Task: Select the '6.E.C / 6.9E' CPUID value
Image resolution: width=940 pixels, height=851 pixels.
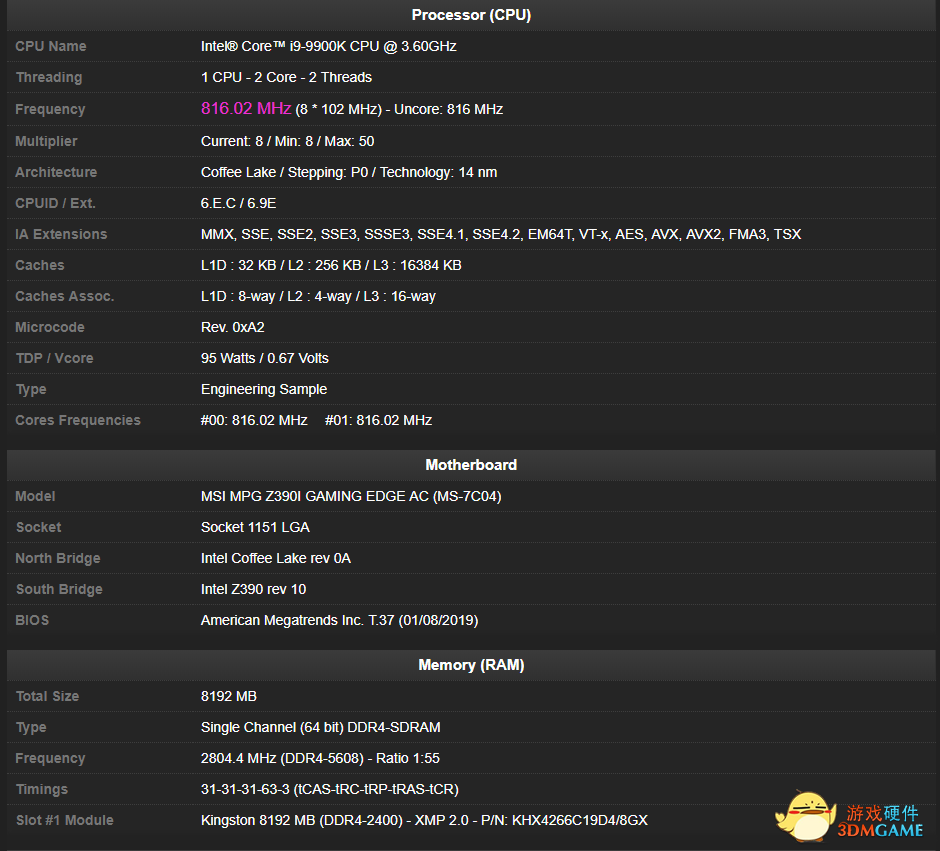Action: click(239, 204)
